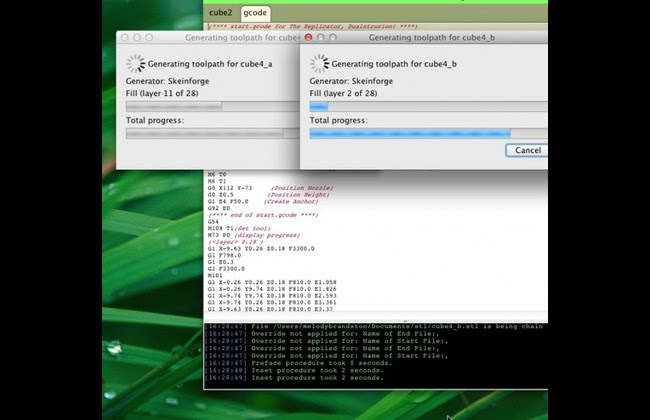
Task: Zoom the cube4_b toolpath dialog window
Action: click(333, 37)
